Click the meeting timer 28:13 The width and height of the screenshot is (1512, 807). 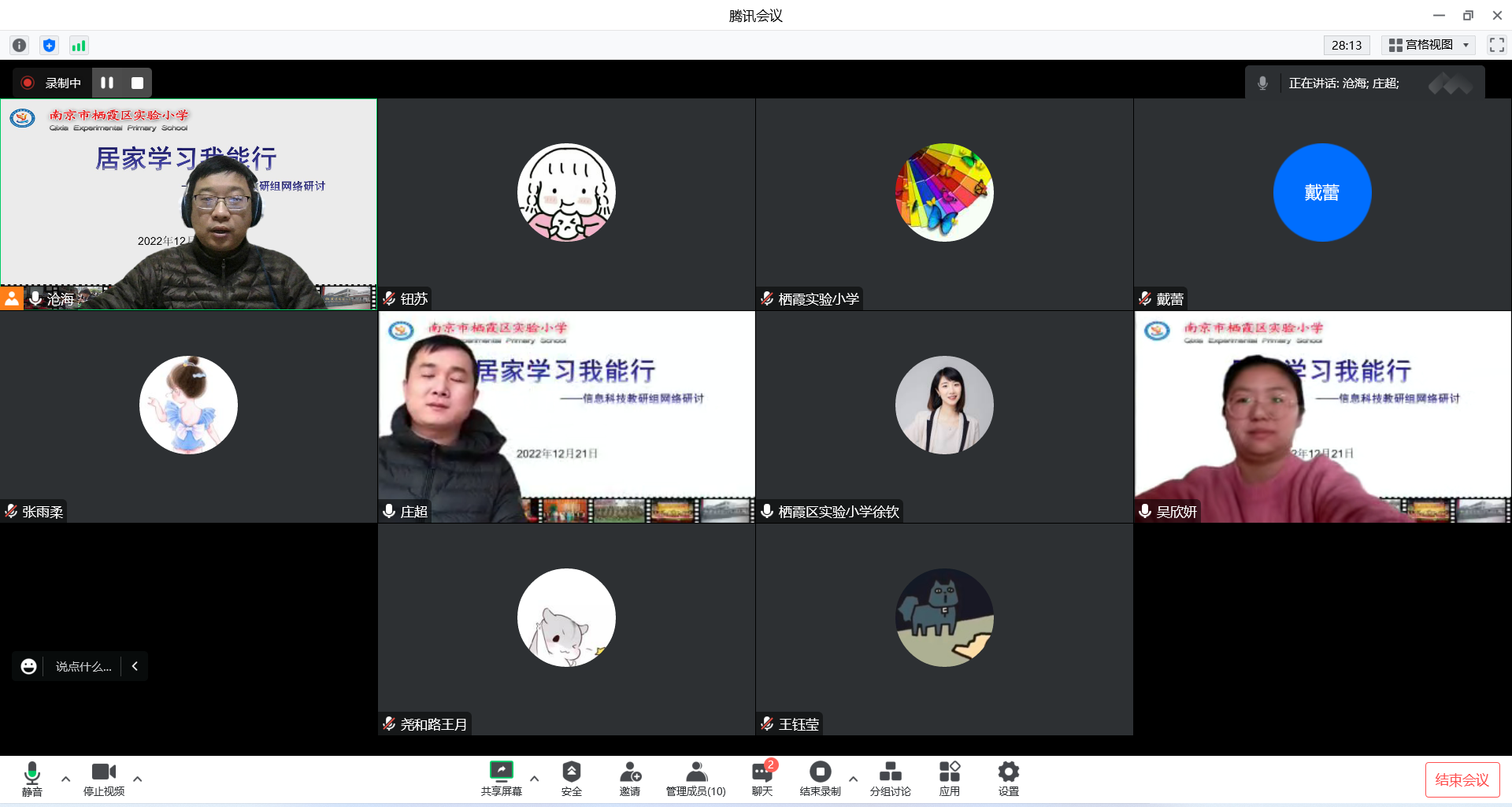pyautogui.click(x=1347, y=45)
